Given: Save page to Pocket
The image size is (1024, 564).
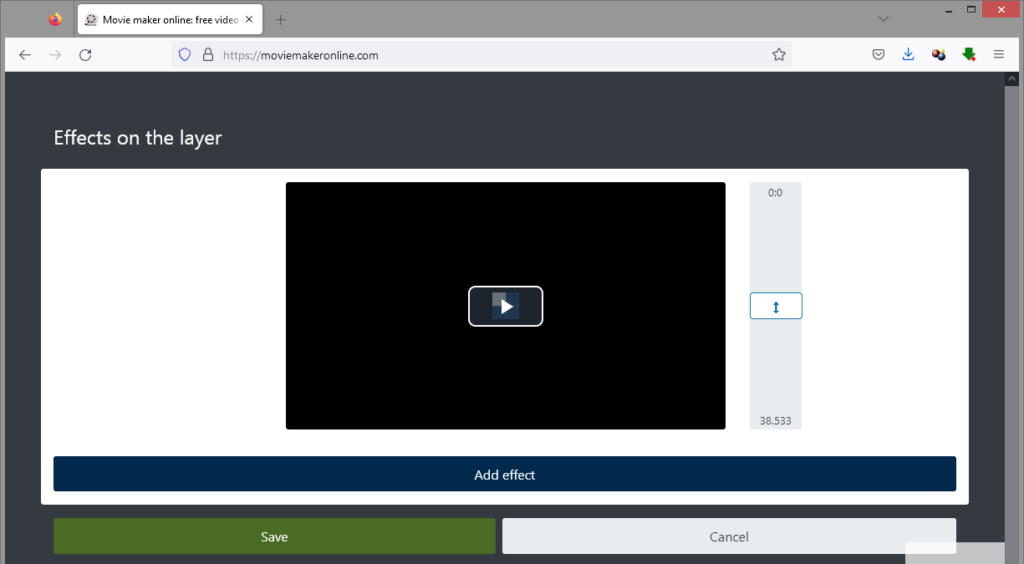Looking at the screenshot, I should point(878,55).
